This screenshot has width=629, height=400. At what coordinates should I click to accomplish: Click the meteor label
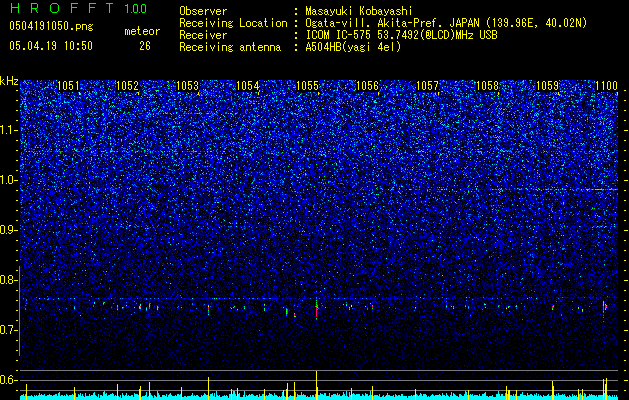(142, 31)
